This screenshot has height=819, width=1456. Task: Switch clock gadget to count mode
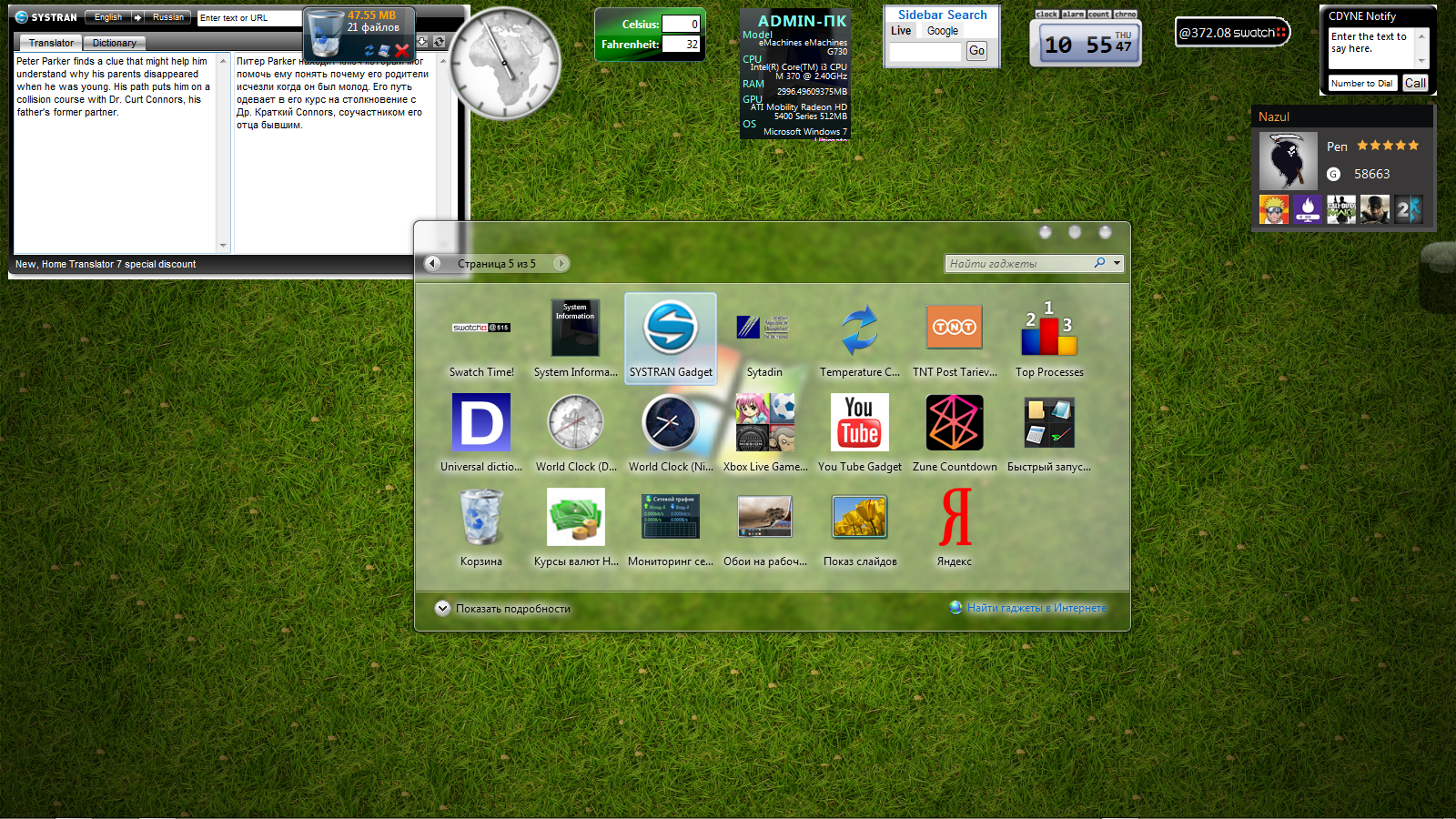[1099, 15]
